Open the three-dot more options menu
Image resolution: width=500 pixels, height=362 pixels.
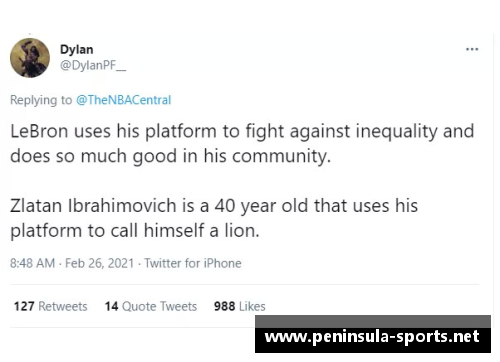[472, 49]
